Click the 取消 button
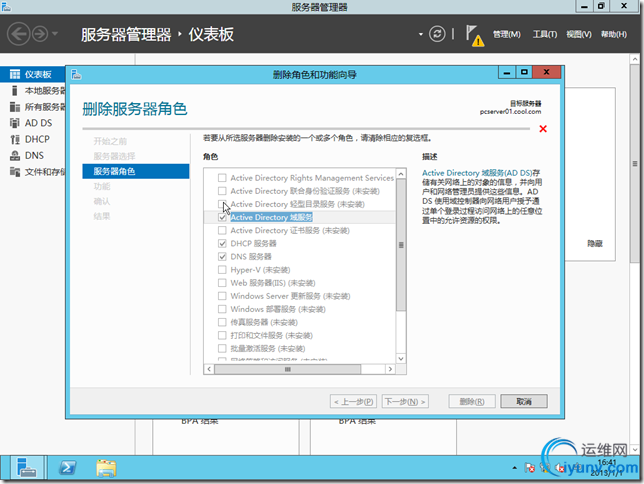Viewport: 644px width, 484px height. [524, 401]
